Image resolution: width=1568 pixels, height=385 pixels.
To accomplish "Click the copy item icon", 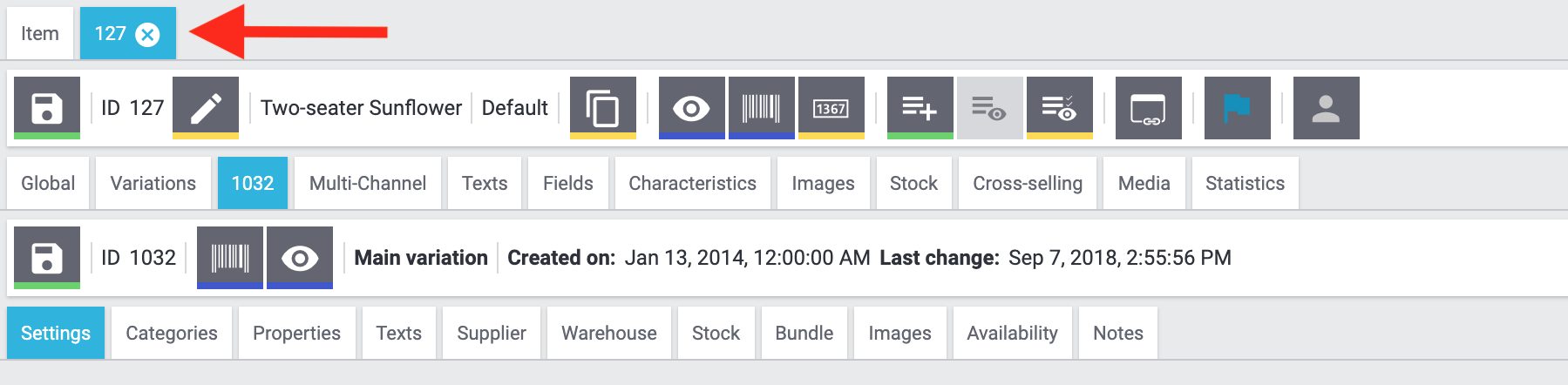I will point(603,107).
